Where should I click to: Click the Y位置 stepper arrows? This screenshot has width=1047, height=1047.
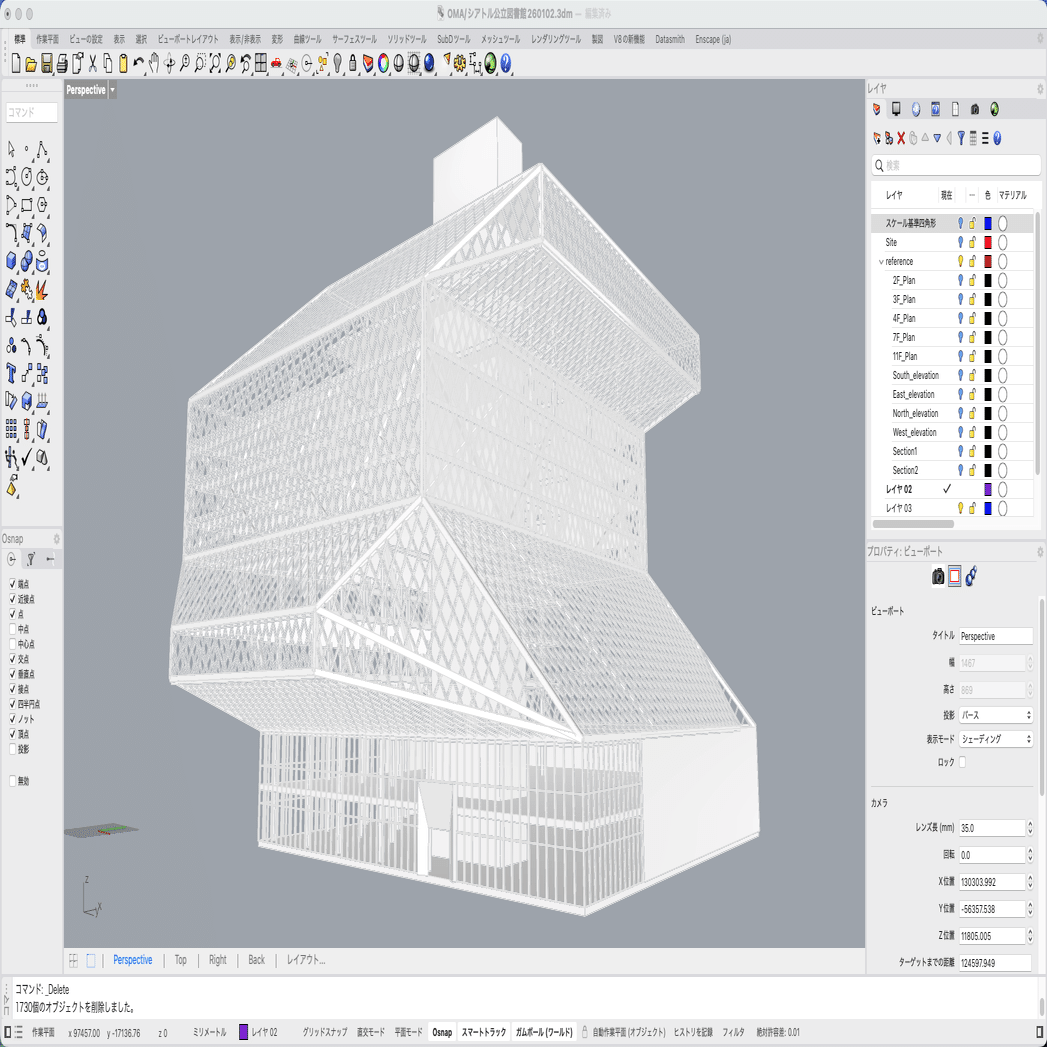tap(1030, 909)
